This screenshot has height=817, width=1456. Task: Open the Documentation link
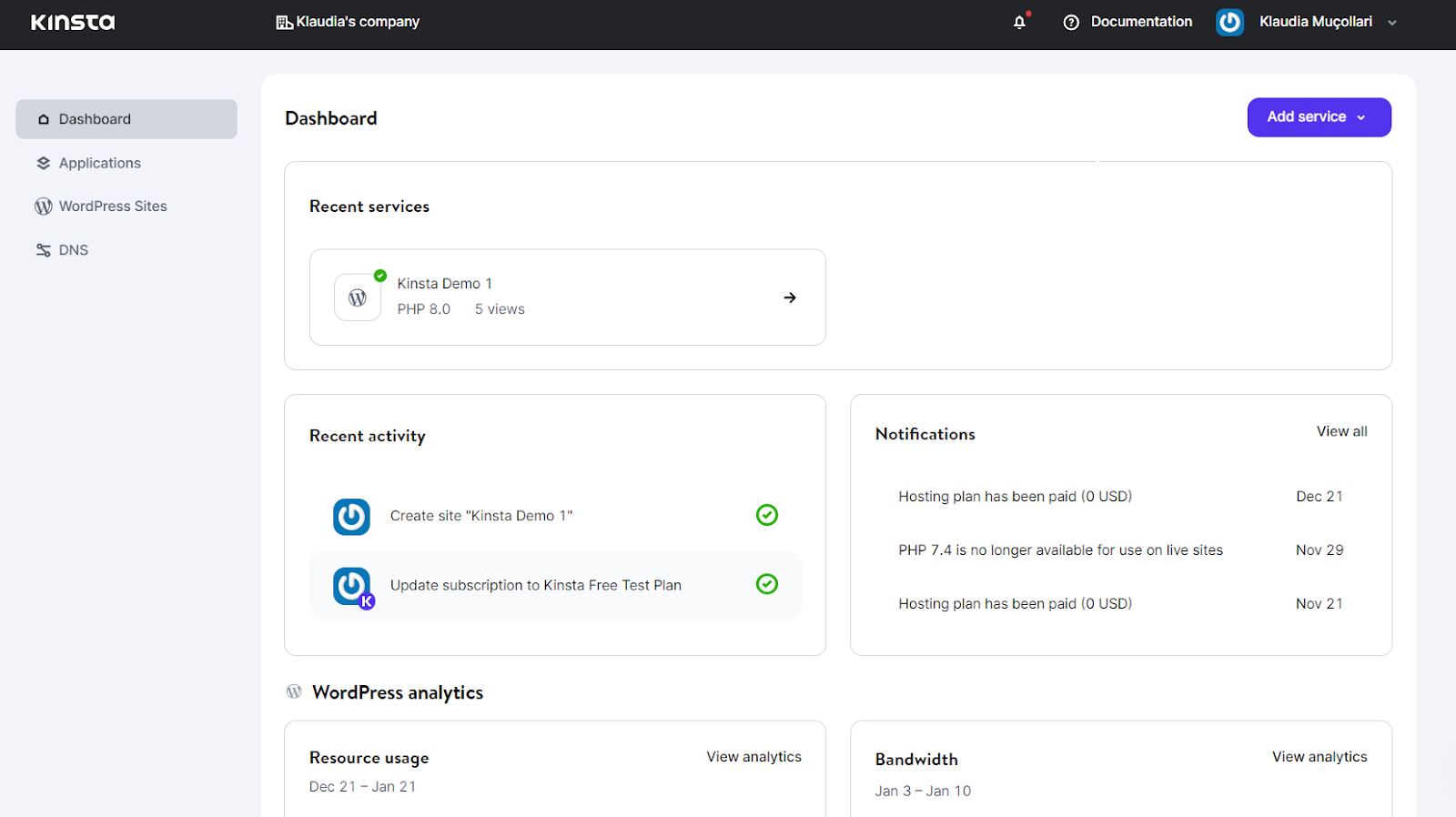click(x=1141, y=22)
